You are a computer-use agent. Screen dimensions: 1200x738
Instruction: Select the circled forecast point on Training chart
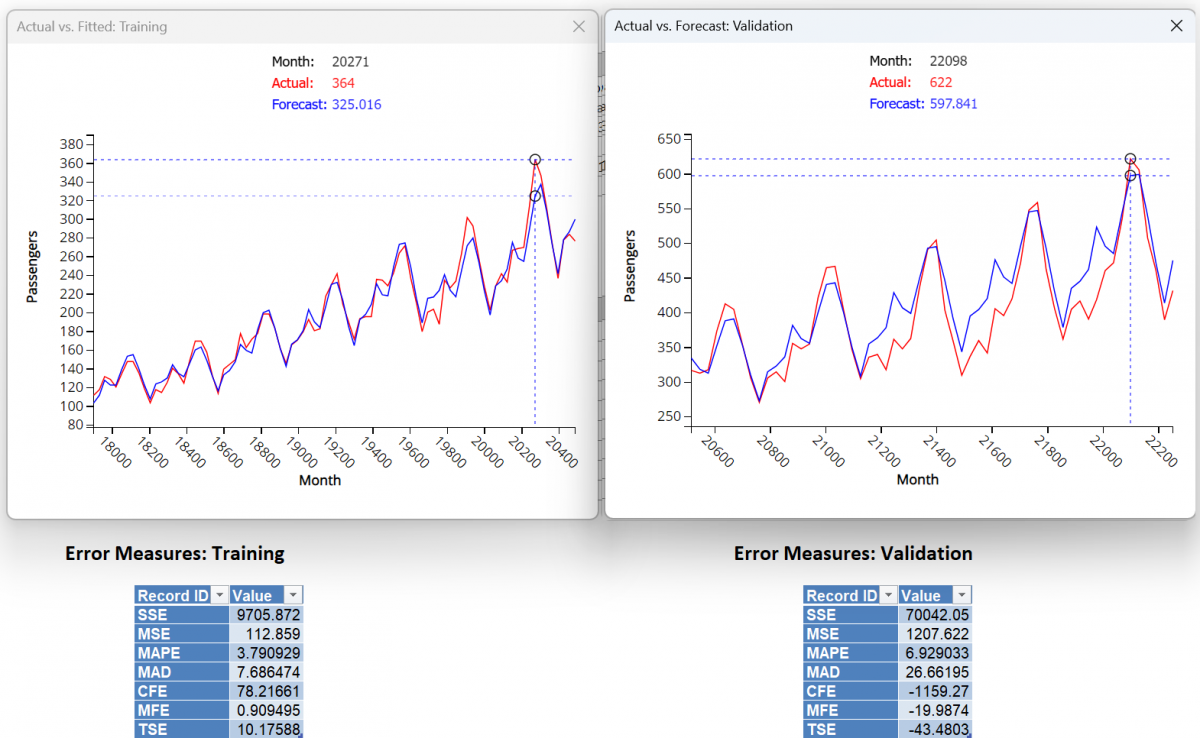tap(535, 196)
